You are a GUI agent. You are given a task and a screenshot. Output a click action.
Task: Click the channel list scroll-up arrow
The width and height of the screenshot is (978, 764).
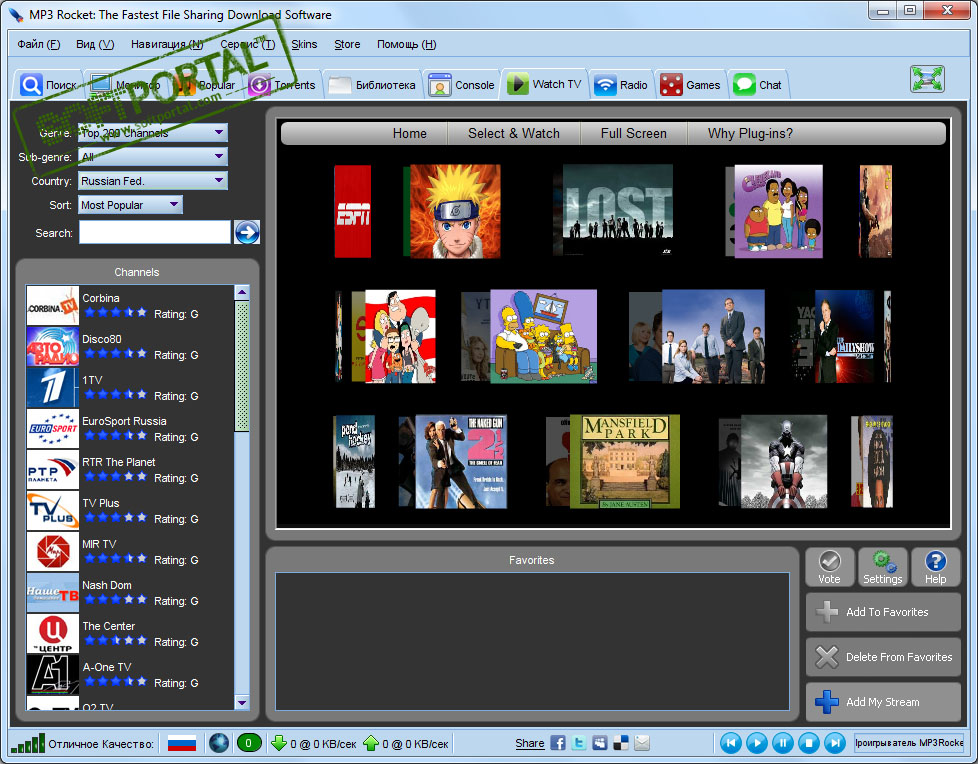(242, 292)
